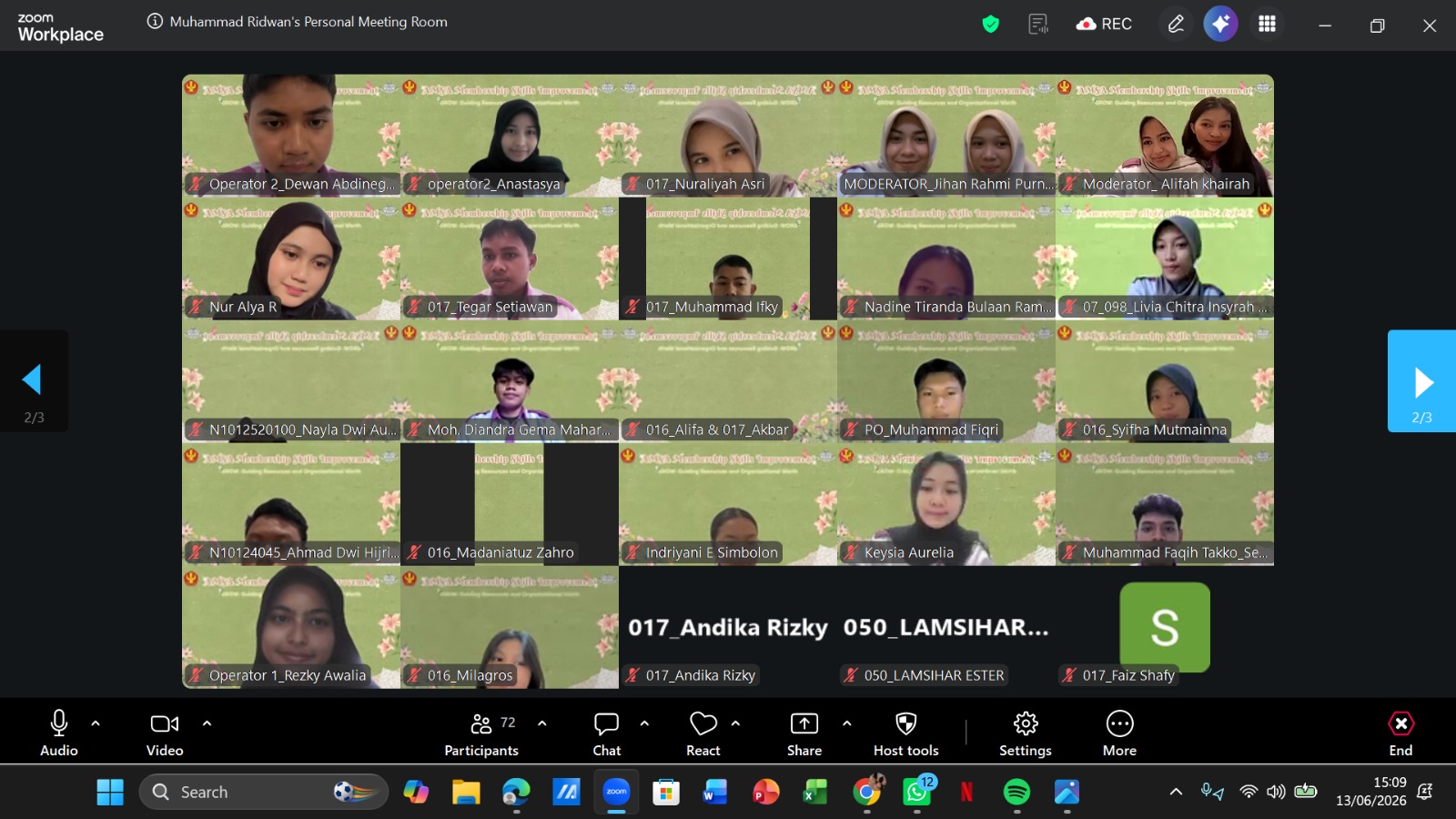Open Excel from the taskbar
1456x819 pixels.
815,792
